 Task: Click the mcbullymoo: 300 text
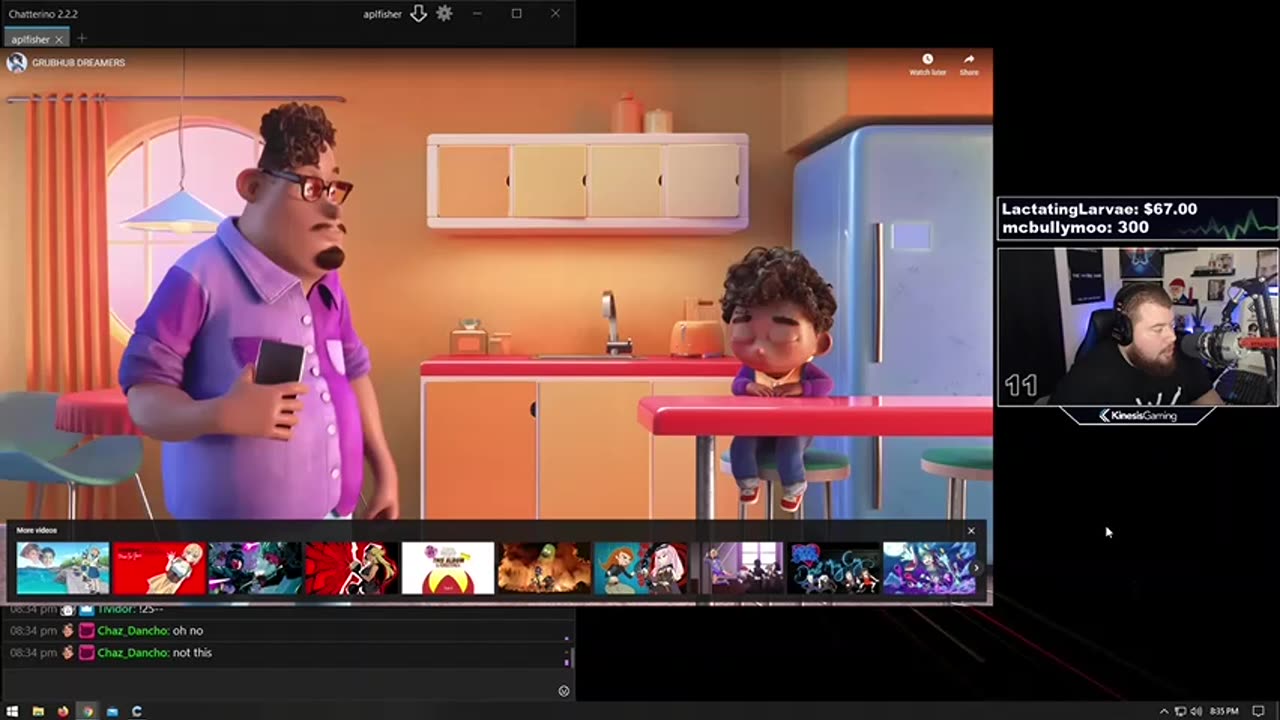(1075, 227)
